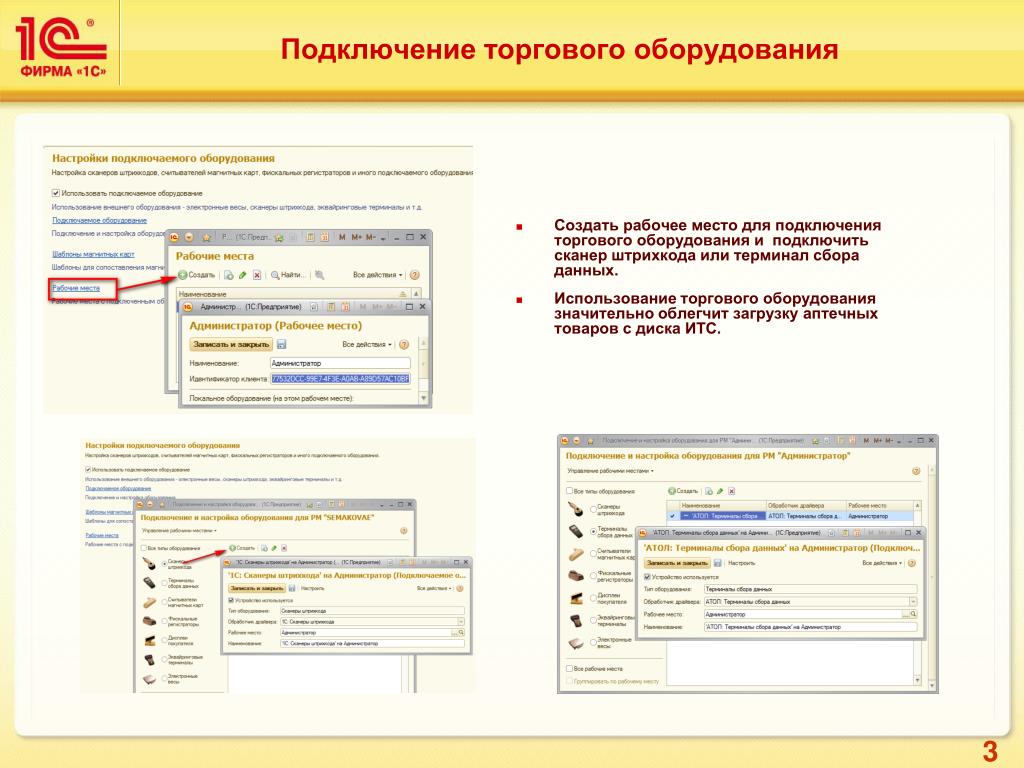Toggle Все типы оборудования in РМ Администратор window

(569, 490)
